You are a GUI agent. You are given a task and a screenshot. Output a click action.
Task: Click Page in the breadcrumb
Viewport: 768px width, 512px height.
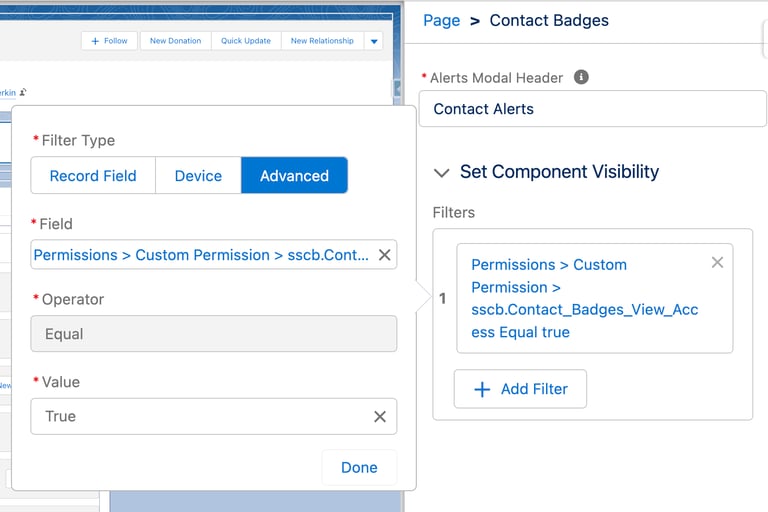tap(441, 20)
